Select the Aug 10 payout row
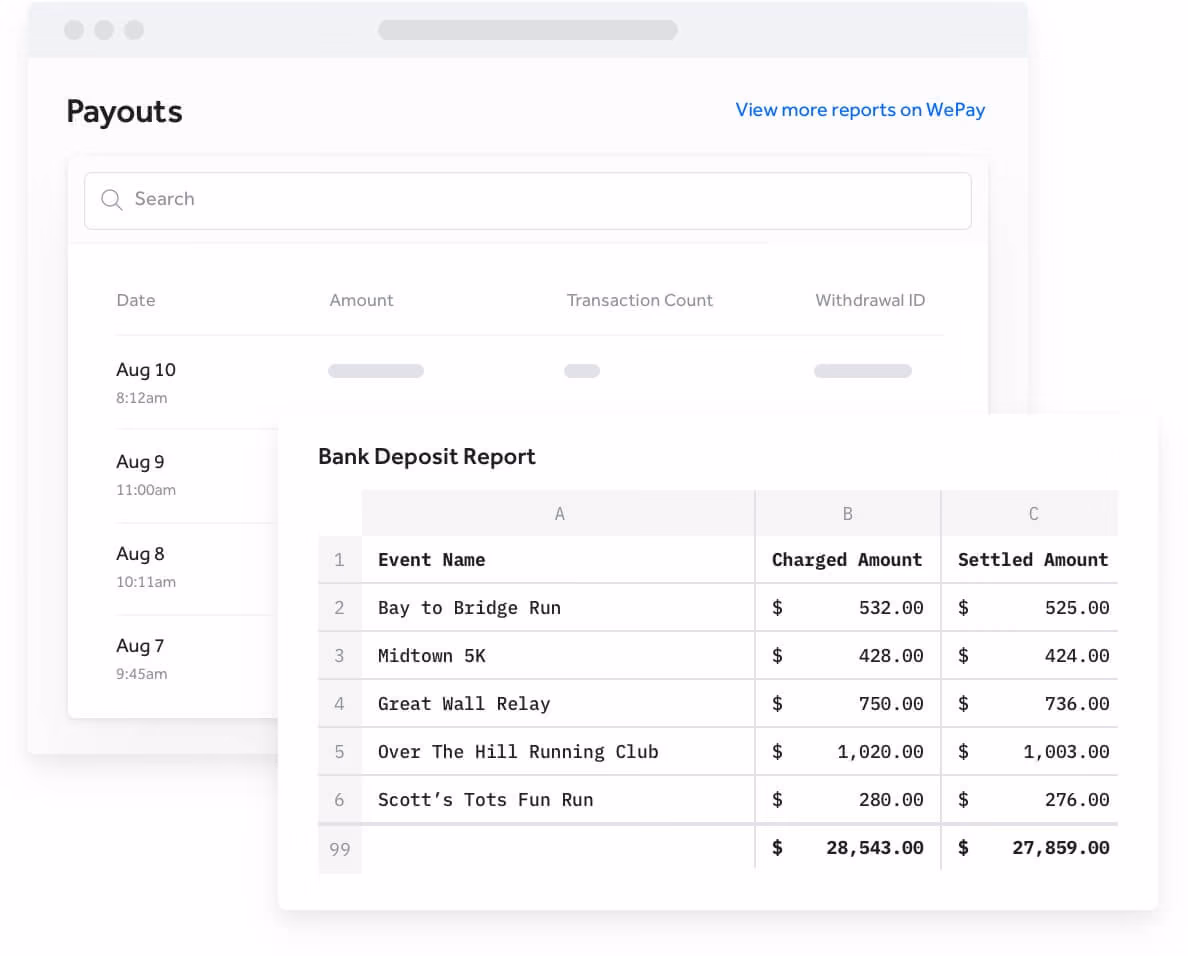The height and width of the screenshot is (956, 1188). click(x=529, y=383)
